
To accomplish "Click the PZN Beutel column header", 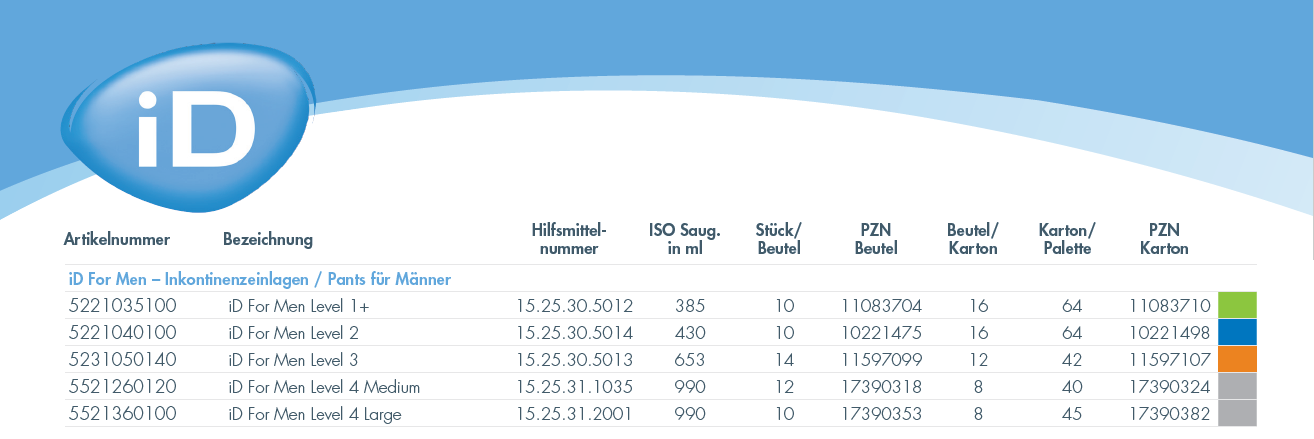I will point(876,239).
